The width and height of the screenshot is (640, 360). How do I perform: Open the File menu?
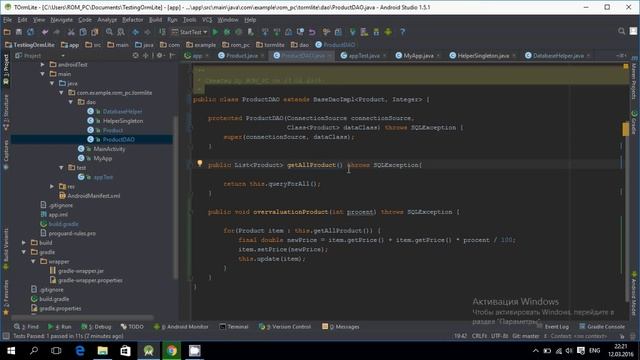coord(7,20)
